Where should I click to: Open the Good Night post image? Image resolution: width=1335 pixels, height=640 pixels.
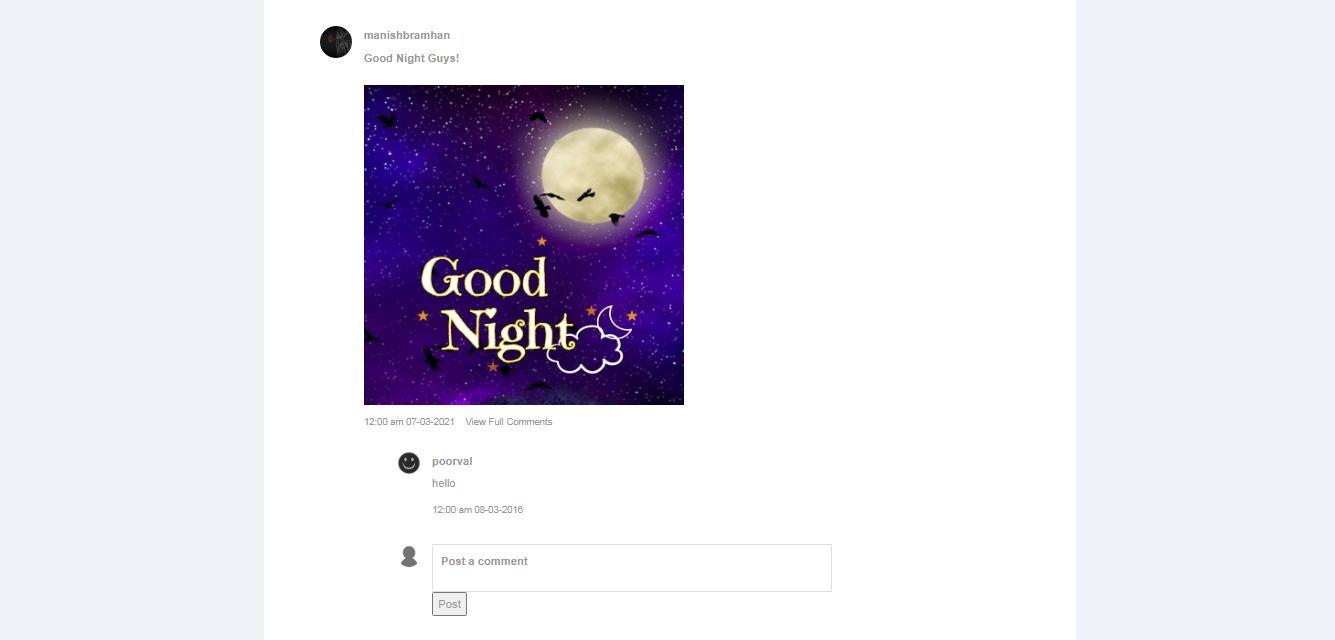[524, 245]
